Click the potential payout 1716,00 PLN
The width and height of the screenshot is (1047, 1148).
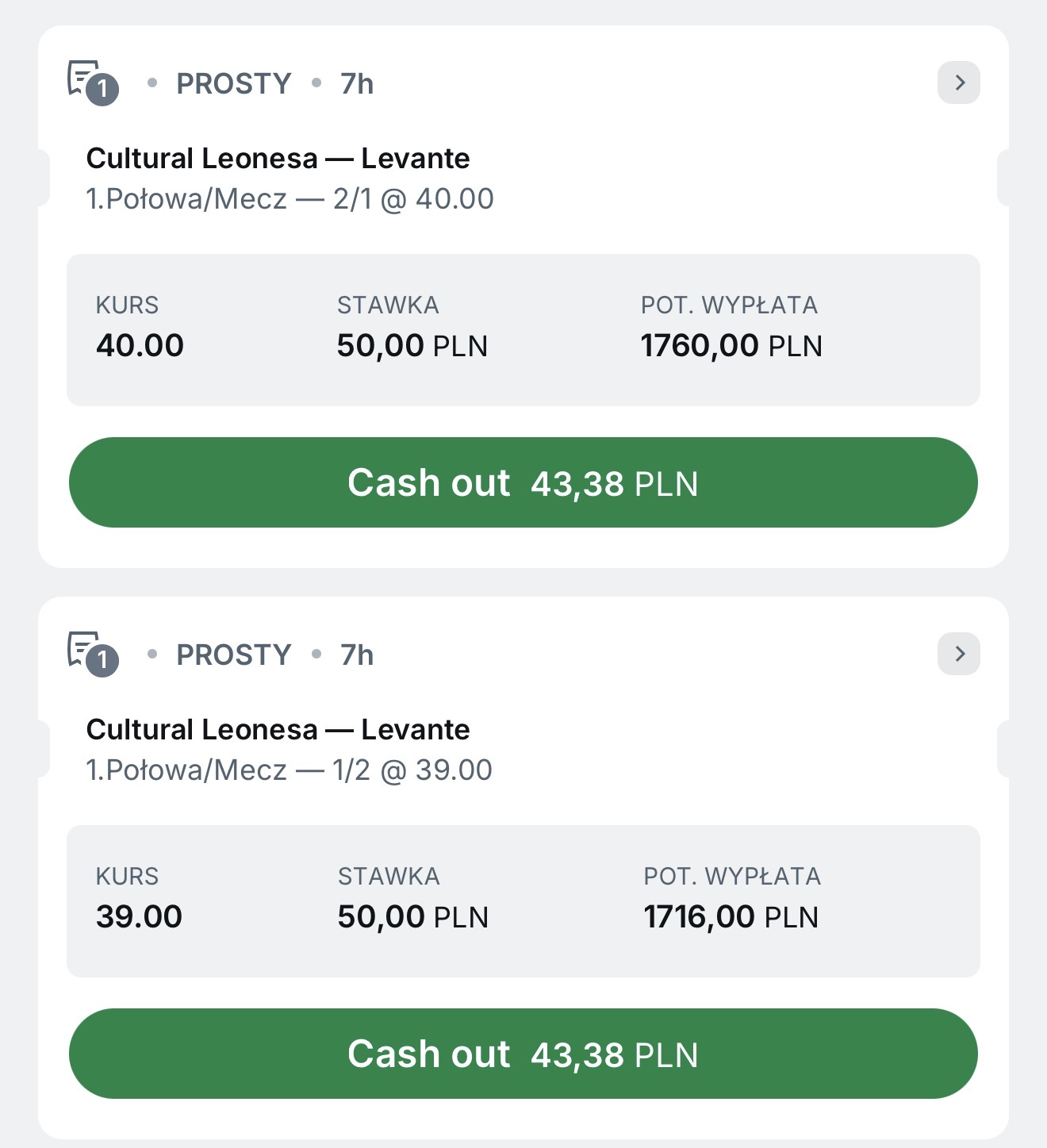point(731,916)
